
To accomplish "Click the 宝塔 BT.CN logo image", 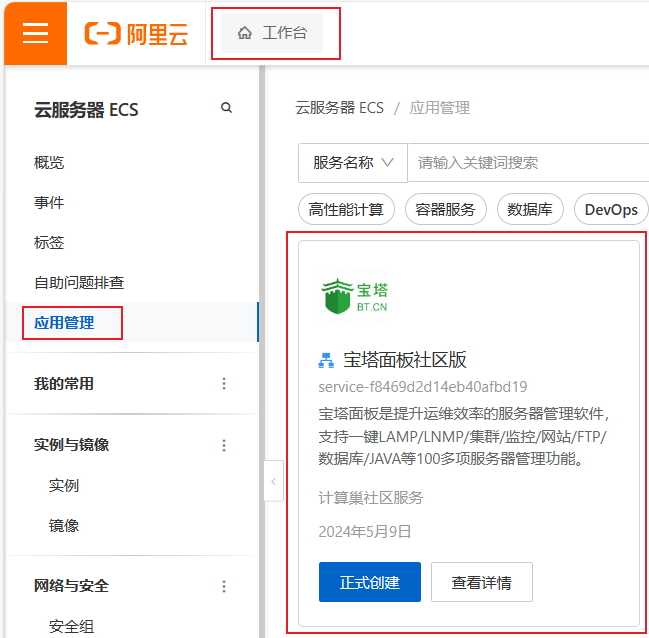I will [354, 296].
